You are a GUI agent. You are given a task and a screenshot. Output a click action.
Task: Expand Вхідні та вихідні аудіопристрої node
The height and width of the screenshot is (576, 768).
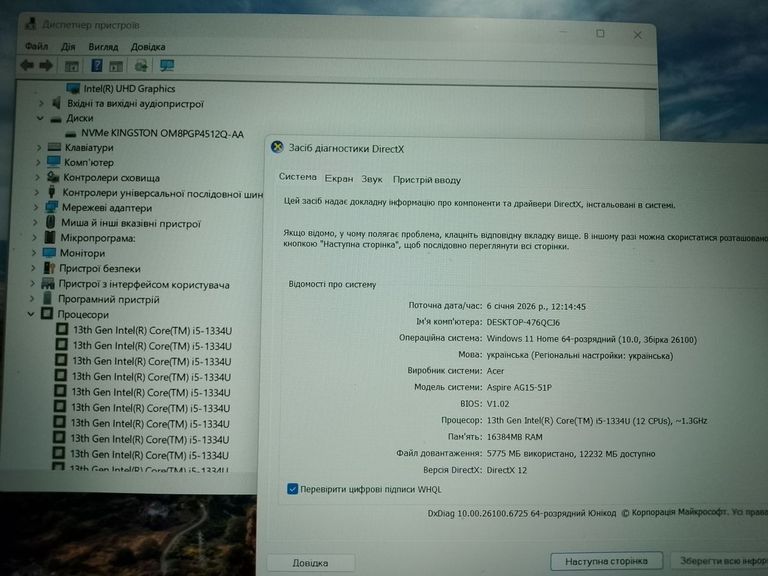pos(42,103)
